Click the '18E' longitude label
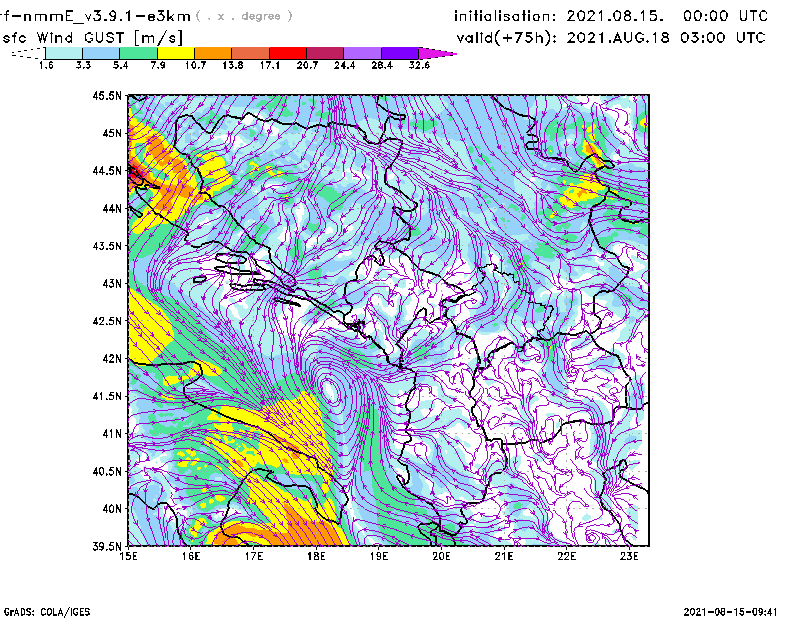800x618 pixels. coord(316,556)
